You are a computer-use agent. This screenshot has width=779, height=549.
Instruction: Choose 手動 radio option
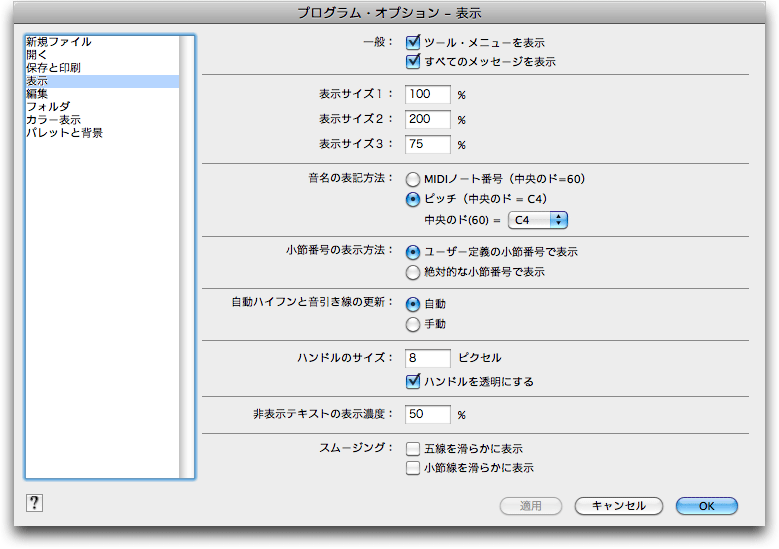pyautogui.click(x=413, y=324)
